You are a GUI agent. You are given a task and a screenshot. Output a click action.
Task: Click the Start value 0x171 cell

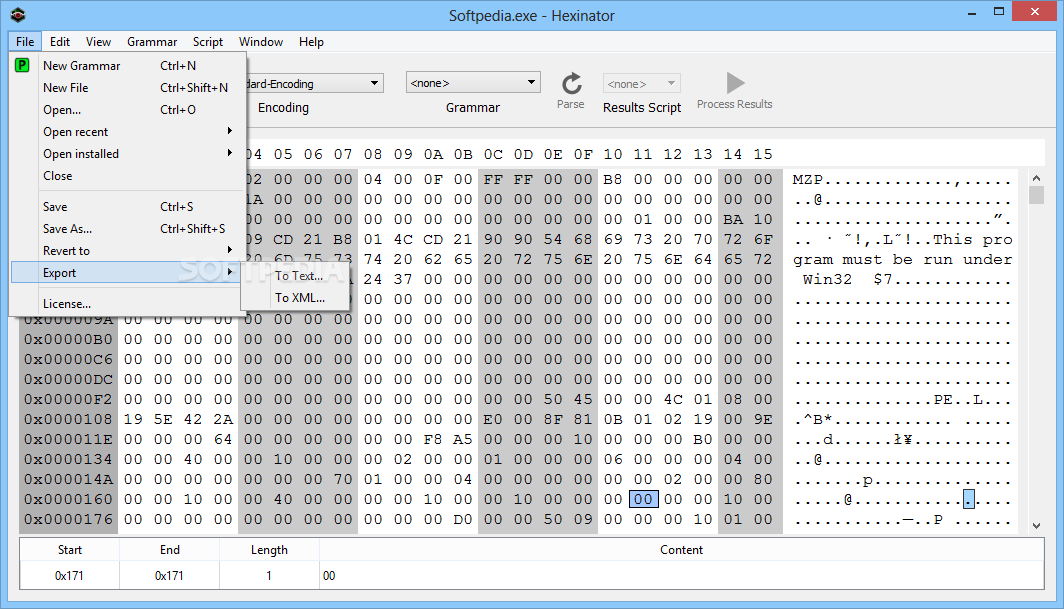69,576
